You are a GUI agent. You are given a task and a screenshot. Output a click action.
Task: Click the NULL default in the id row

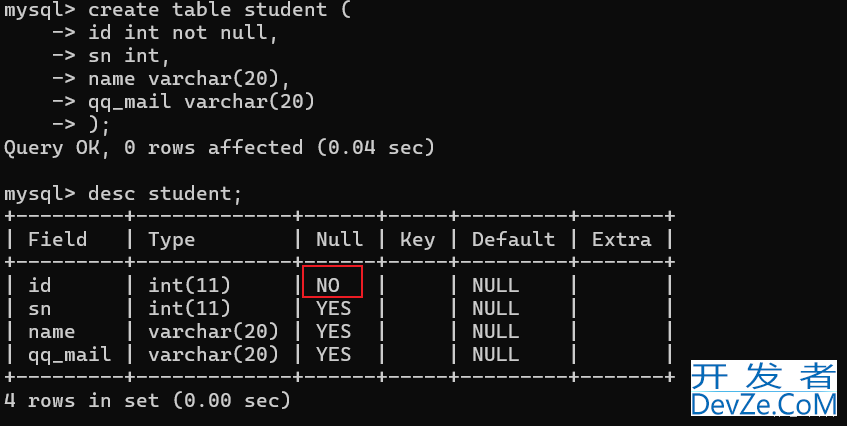pyautogui.click(x=495, y=284)
